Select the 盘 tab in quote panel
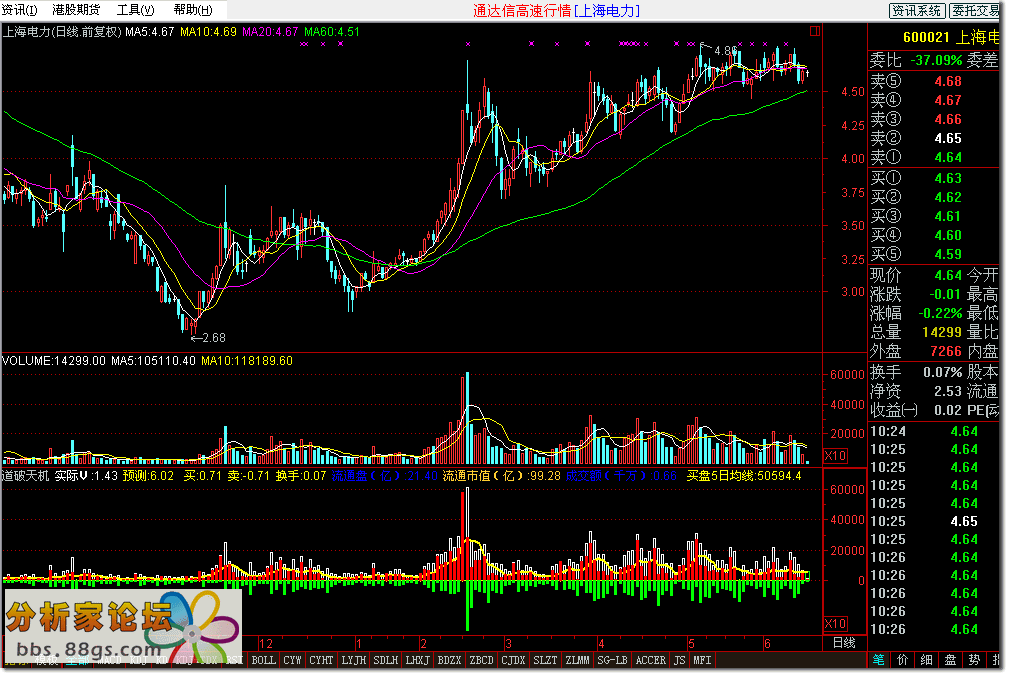 950,660
